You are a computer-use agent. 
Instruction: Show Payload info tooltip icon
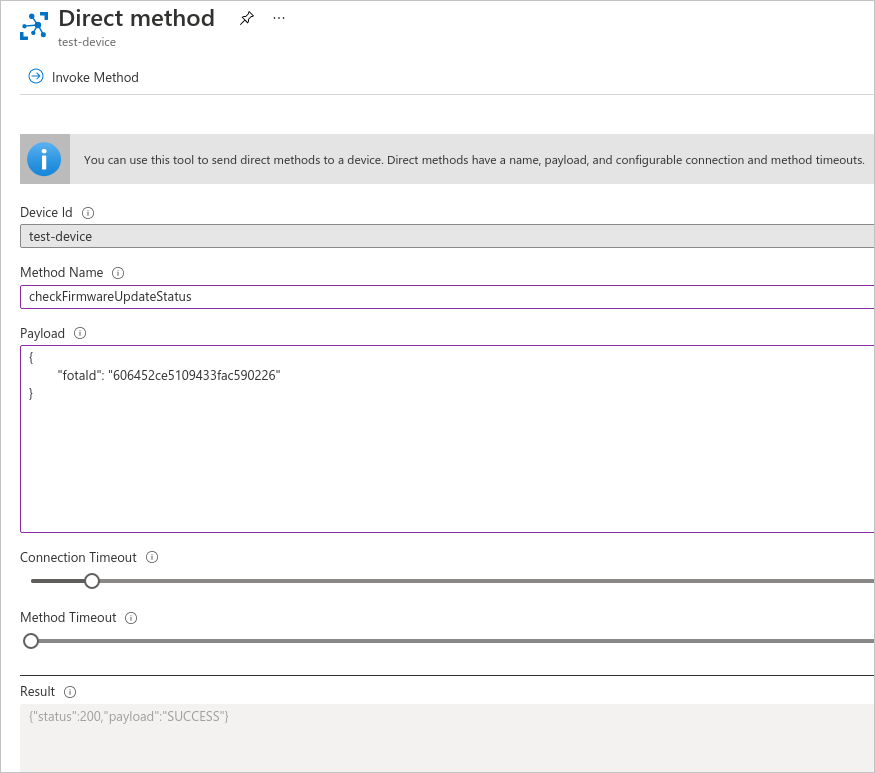pos(80,333)
